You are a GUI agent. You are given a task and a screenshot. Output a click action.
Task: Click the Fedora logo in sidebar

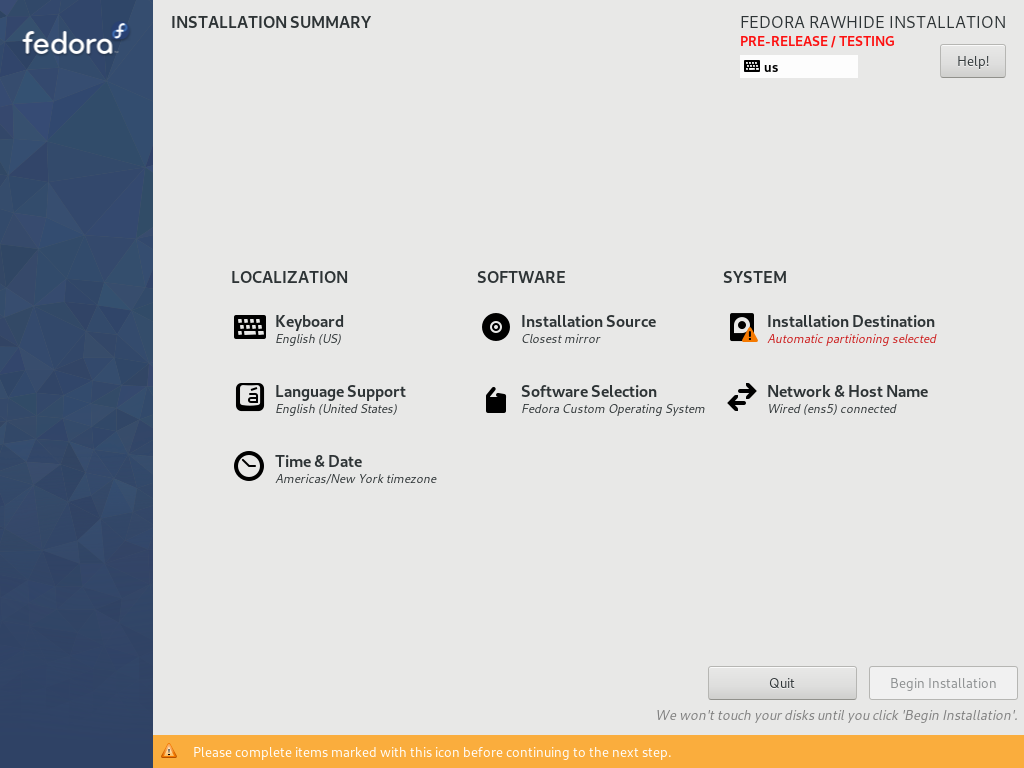pyautogui.click(x=75, y=40)
